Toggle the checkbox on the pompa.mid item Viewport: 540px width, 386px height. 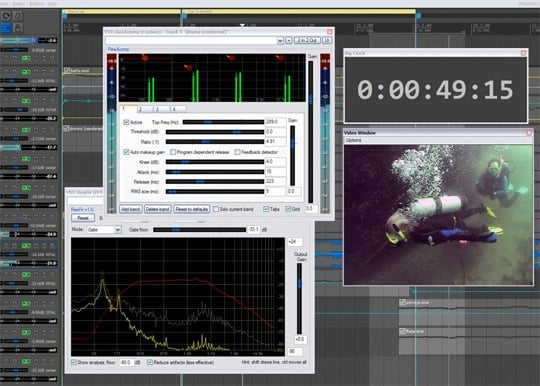pyautogui.click(x=402, y=302)
